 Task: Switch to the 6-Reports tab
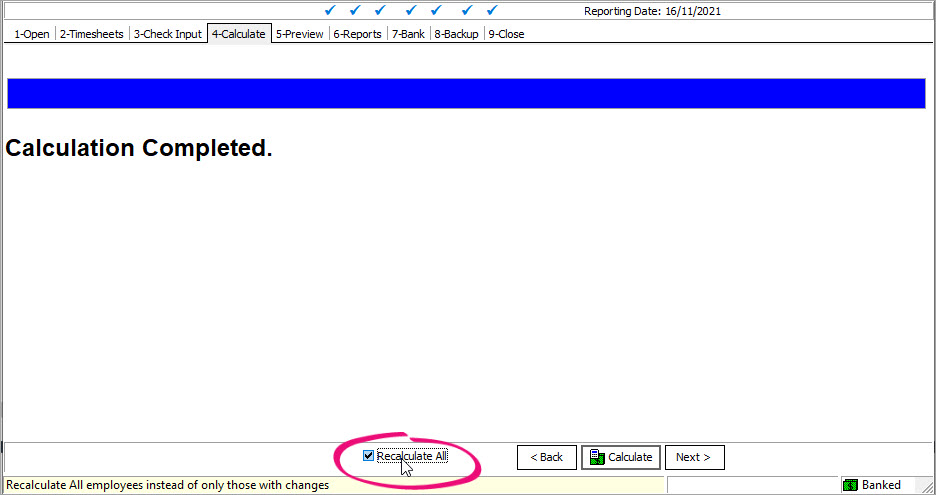point(357,34)
